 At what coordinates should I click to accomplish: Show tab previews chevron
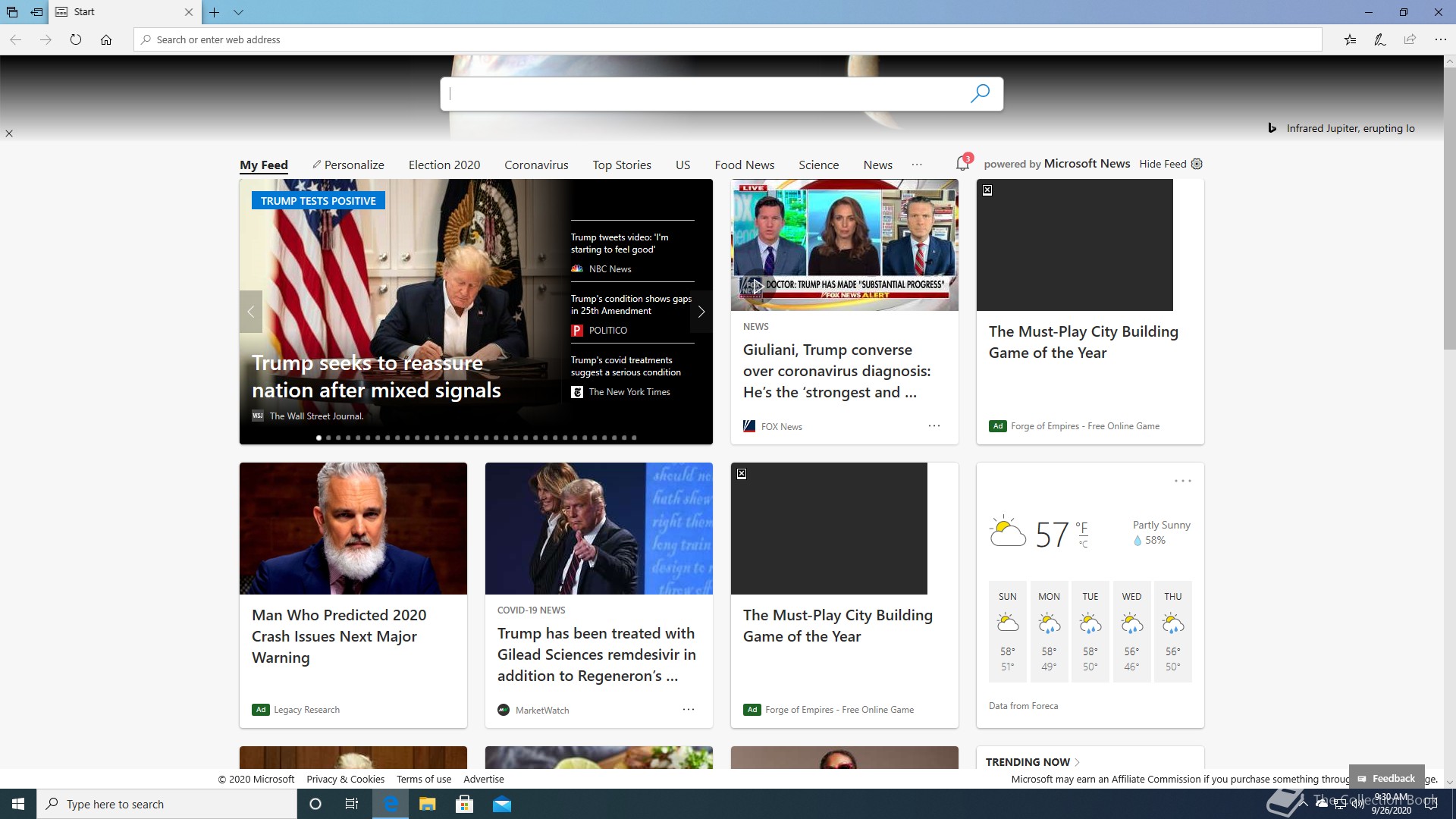(238, 12)
